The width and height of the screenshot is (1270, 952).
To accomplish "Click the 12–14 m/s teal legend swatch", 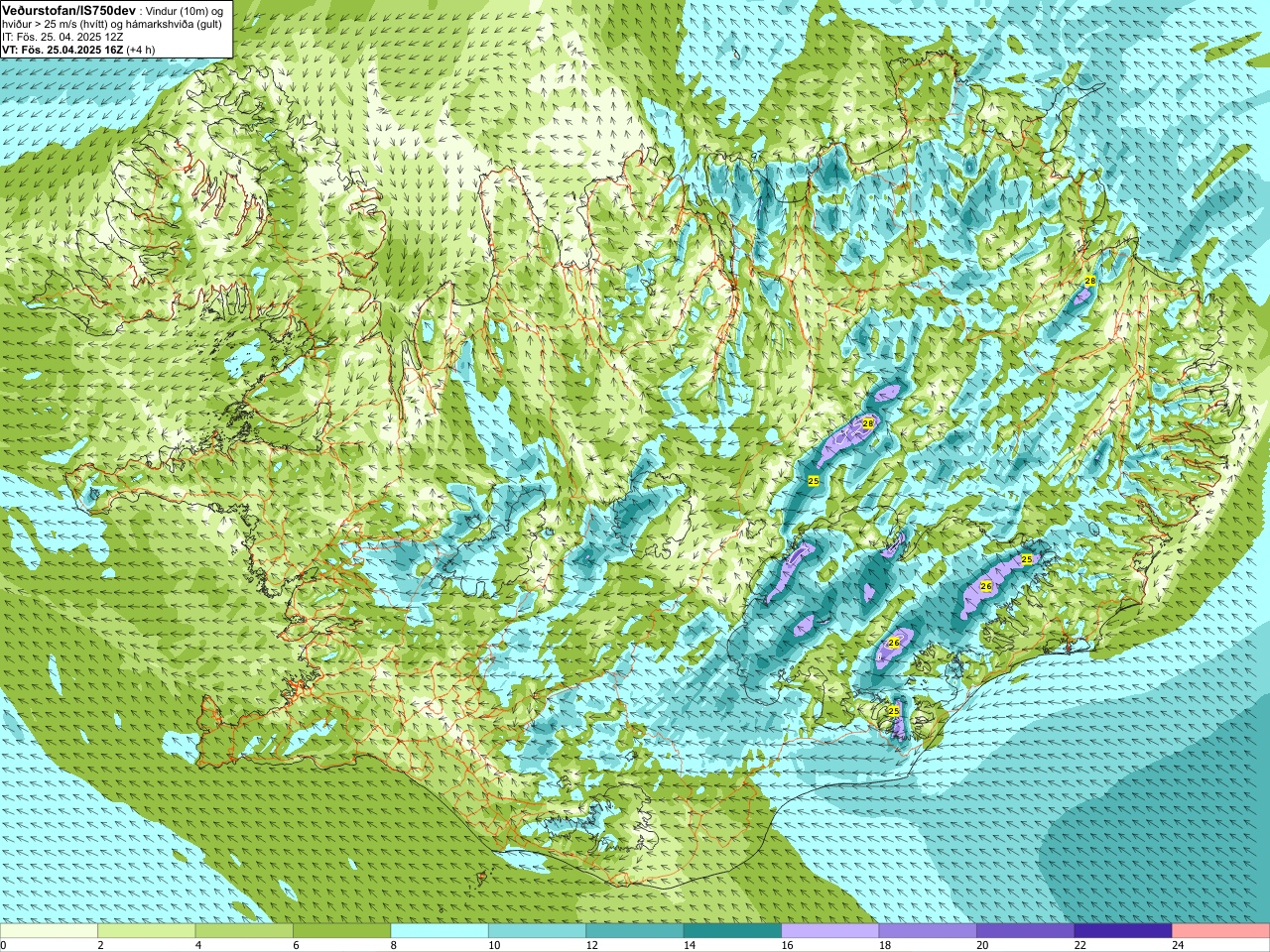I will [x=635, y=931].
